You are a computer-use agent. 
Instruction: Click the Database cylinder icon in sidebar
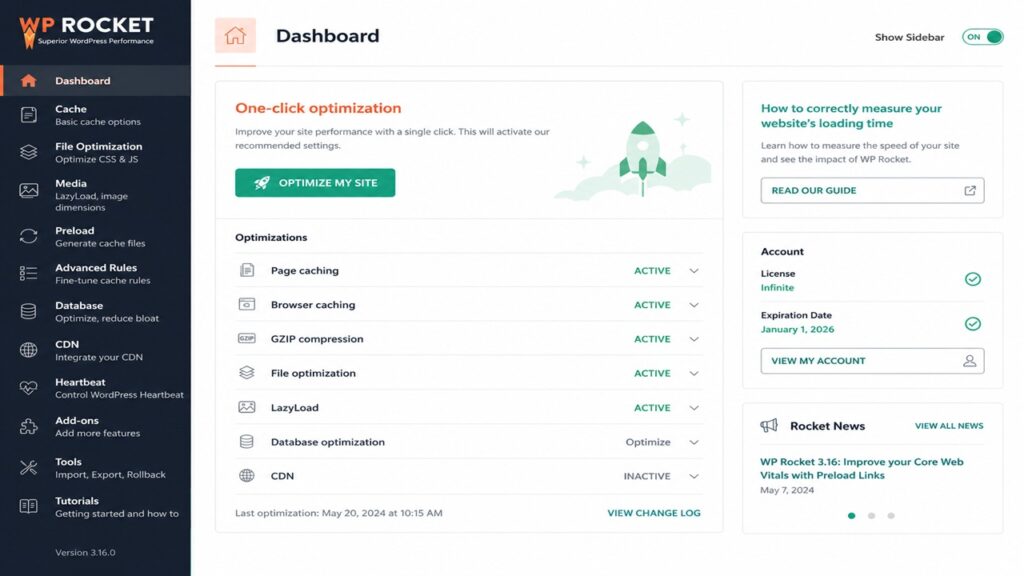point(28,312)
